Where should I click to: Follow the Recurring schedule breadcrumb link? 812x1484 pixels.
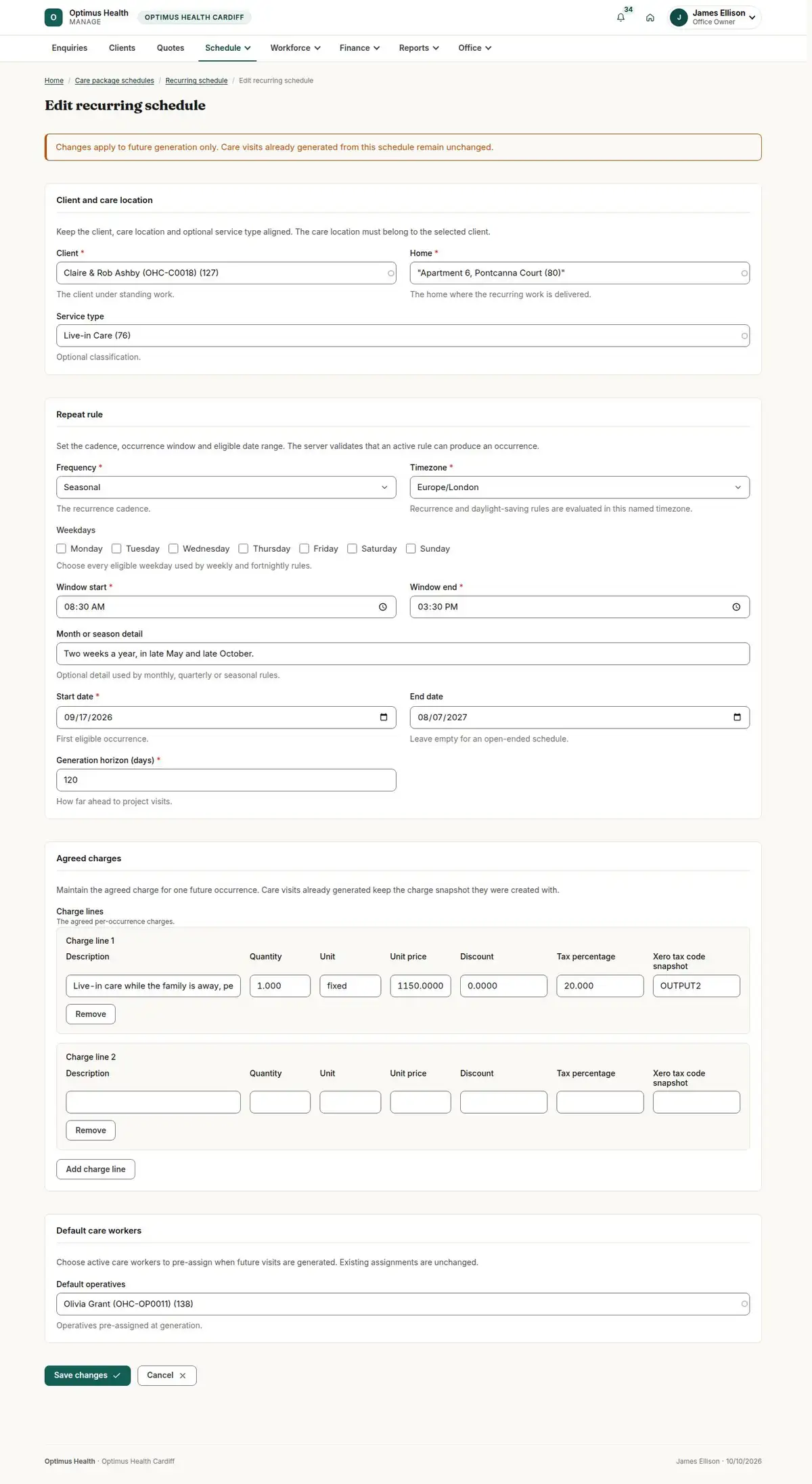point(196,81)
